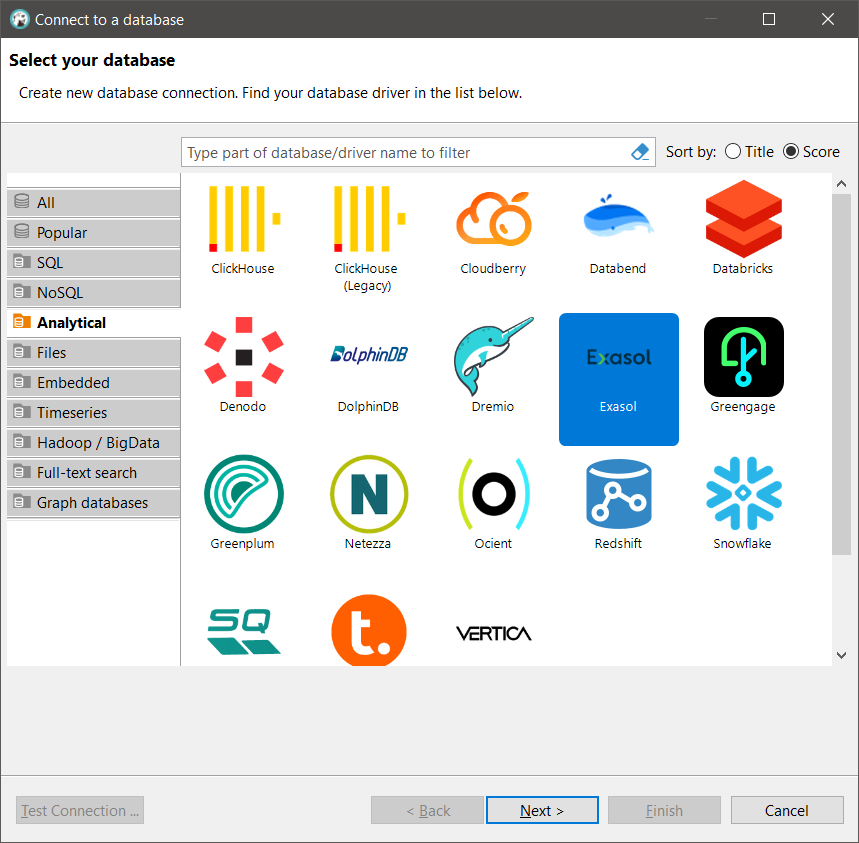Viewport: 859px width, 843px height.
Task: Select the Redshift driver icon
Action: coord(618,497)
